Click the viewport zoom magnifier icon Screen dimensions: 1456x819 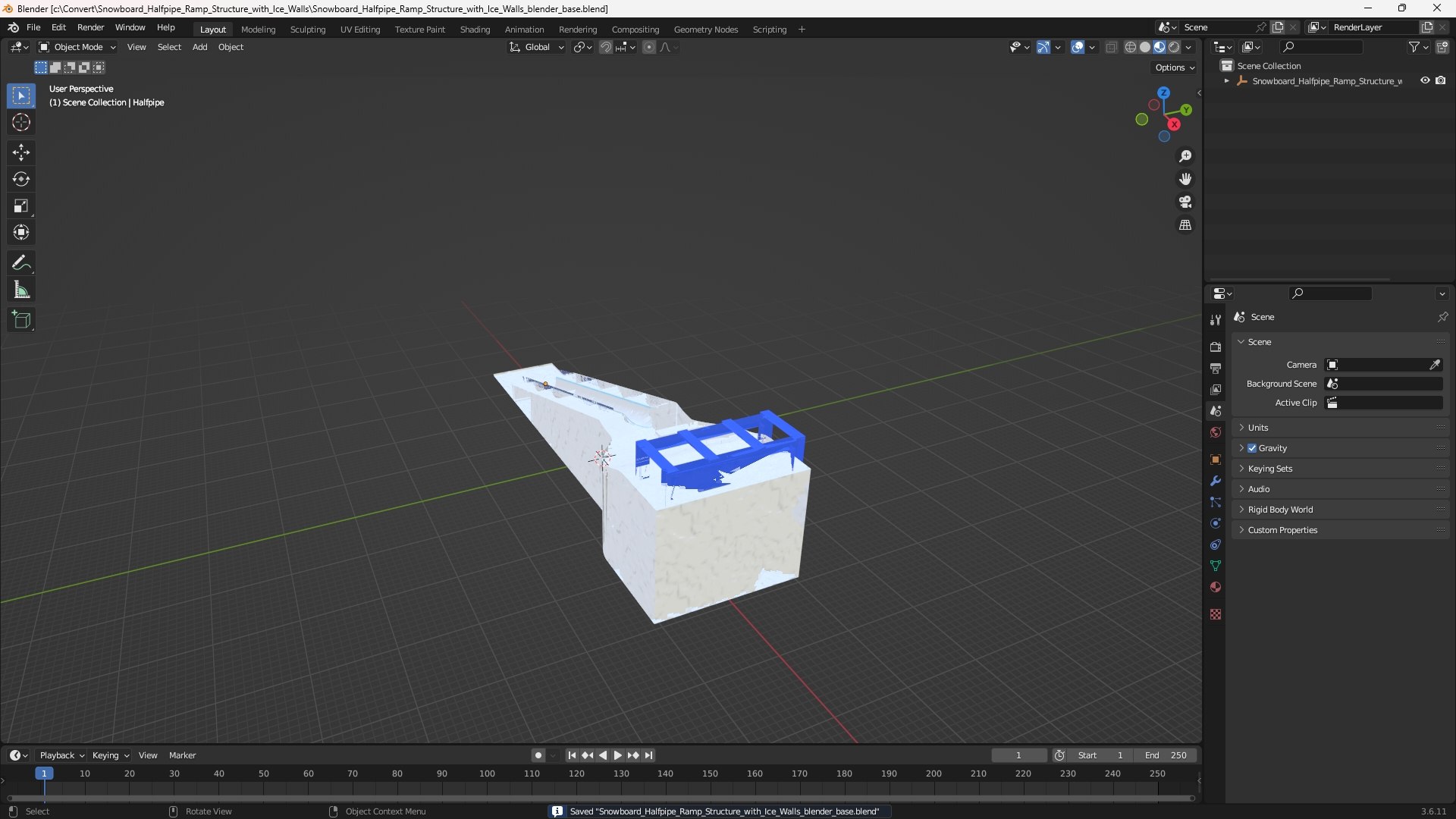click(x=1185, y=156)
